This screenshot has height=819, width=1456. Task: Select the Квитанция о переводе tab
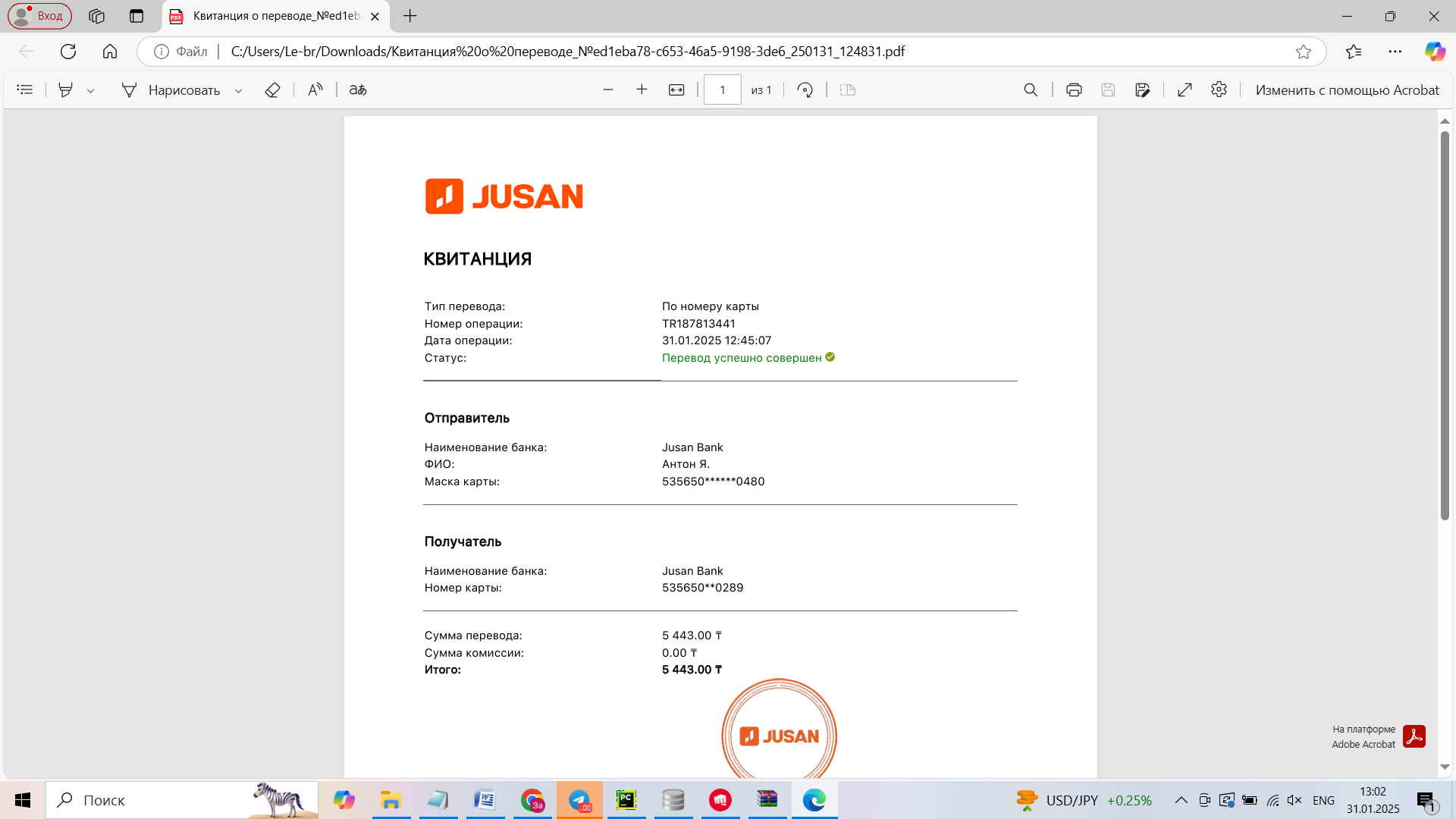276,16
